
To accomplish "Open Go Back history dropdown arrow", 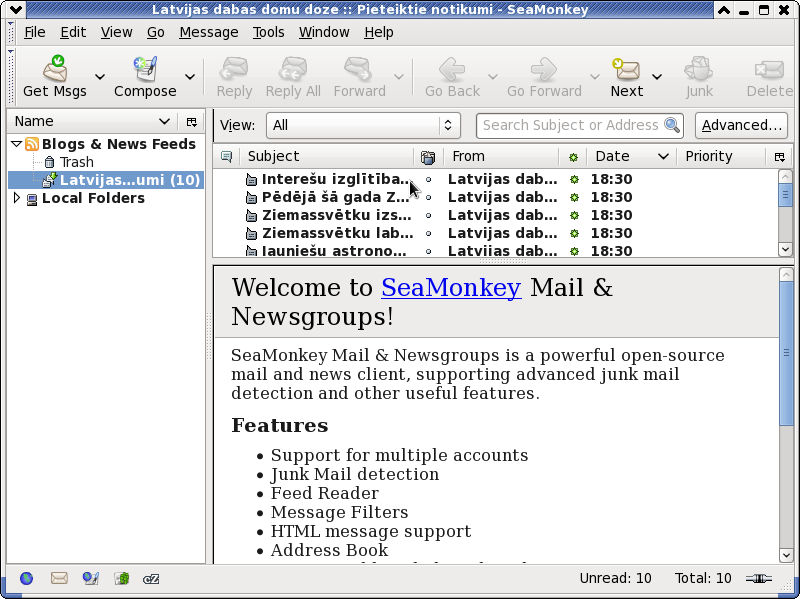I will click(x=492, y=77).
